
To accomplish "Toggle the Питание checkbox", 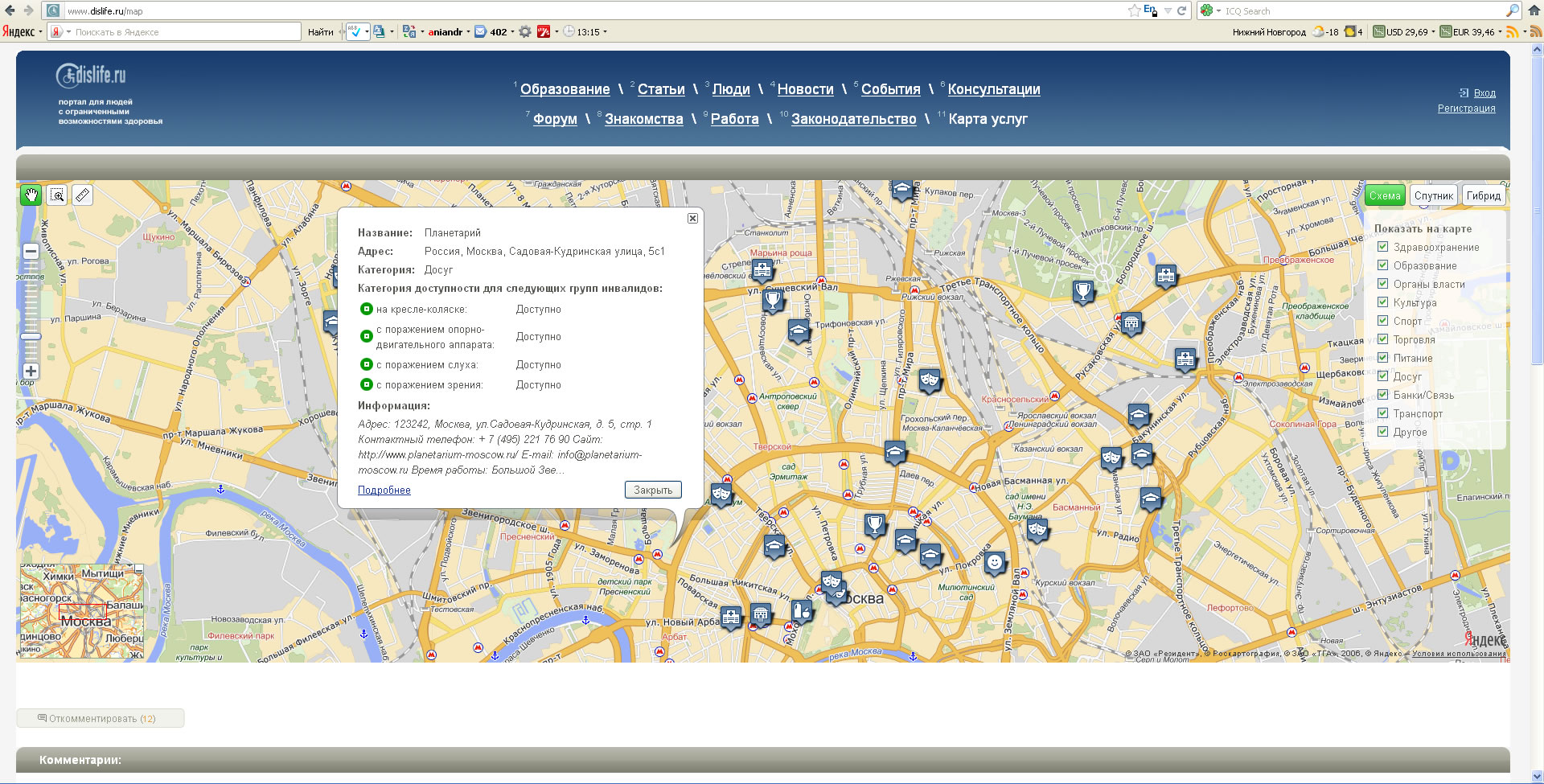I will (1383, 358).
